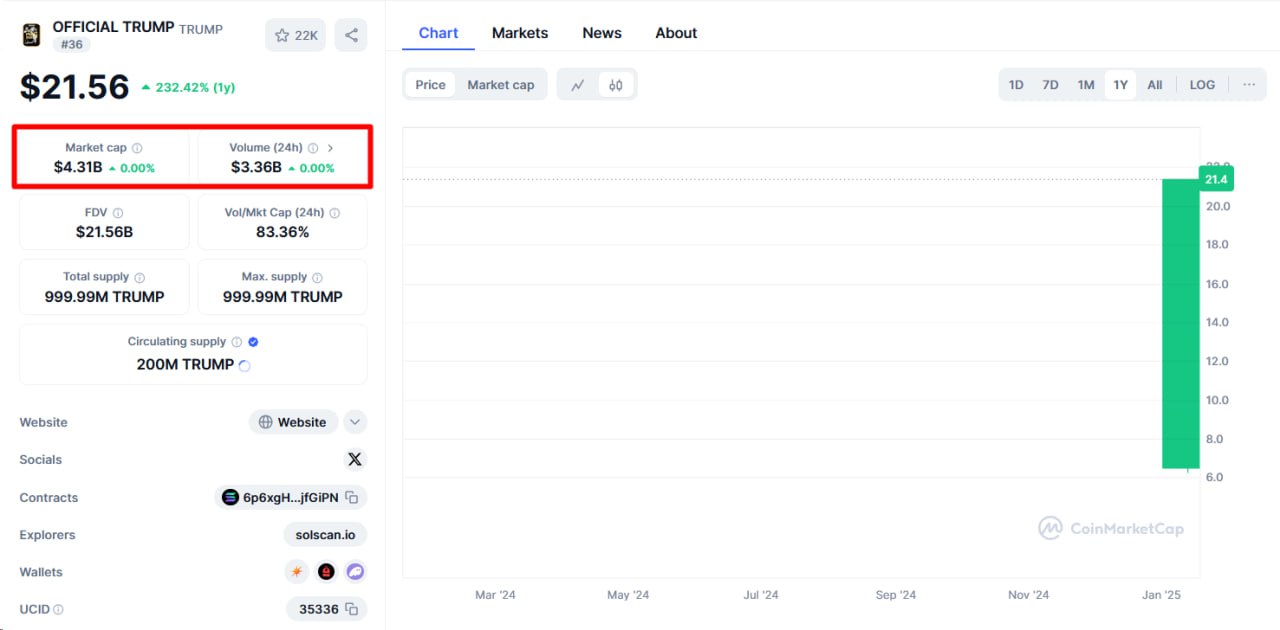Click the UCID info icon
The image size is (1280, 630).
pos(58,609)
